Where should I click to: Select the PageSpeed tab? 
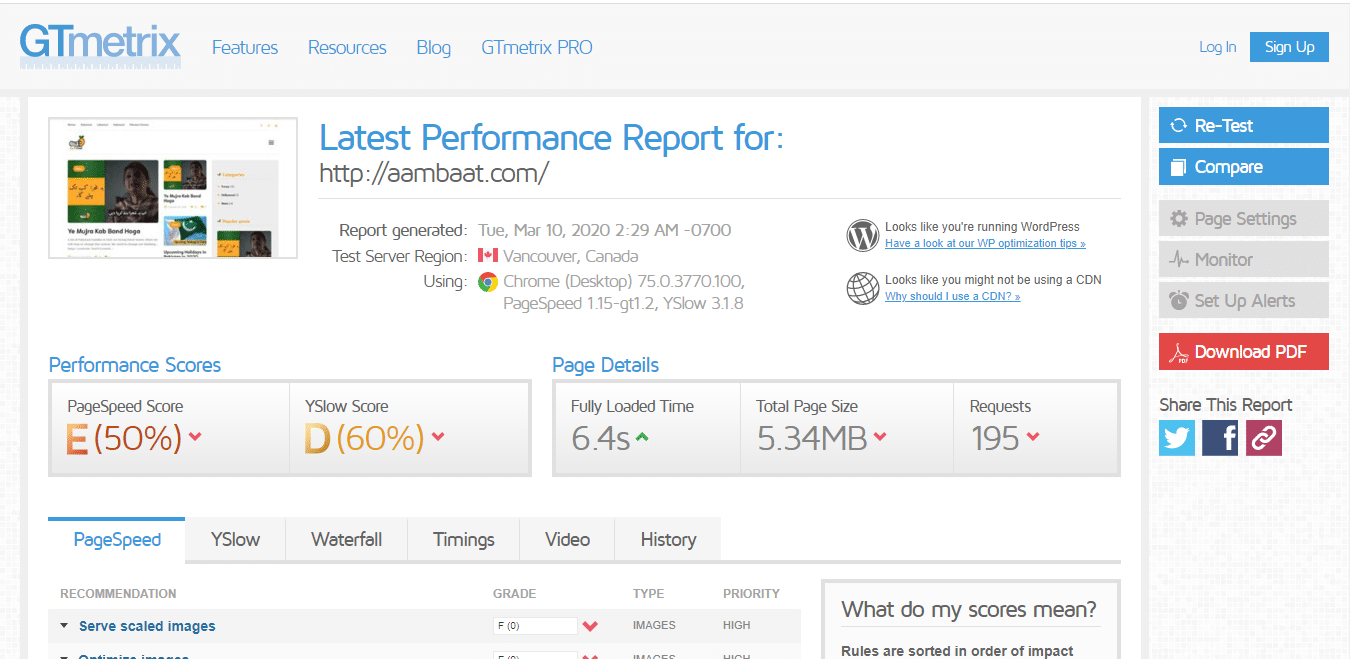[117, 539]
